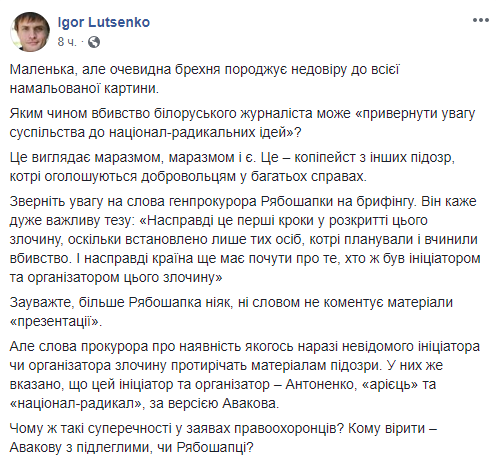
Task: Click the paragraph starting 'Це виглядає маразмом'
Action: click(232, 167)
